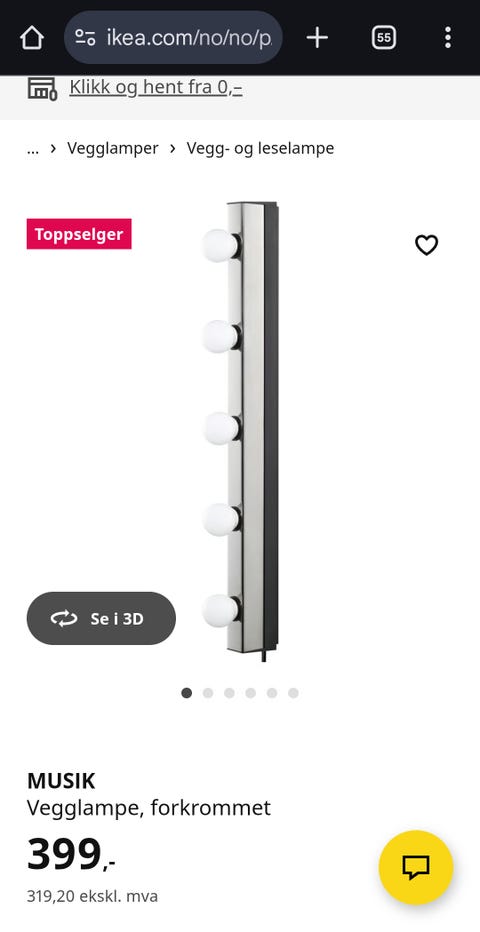Expand the collapsed breadcrumb ellipsis
Screen dimensions: 480x932
coord(33,149)
